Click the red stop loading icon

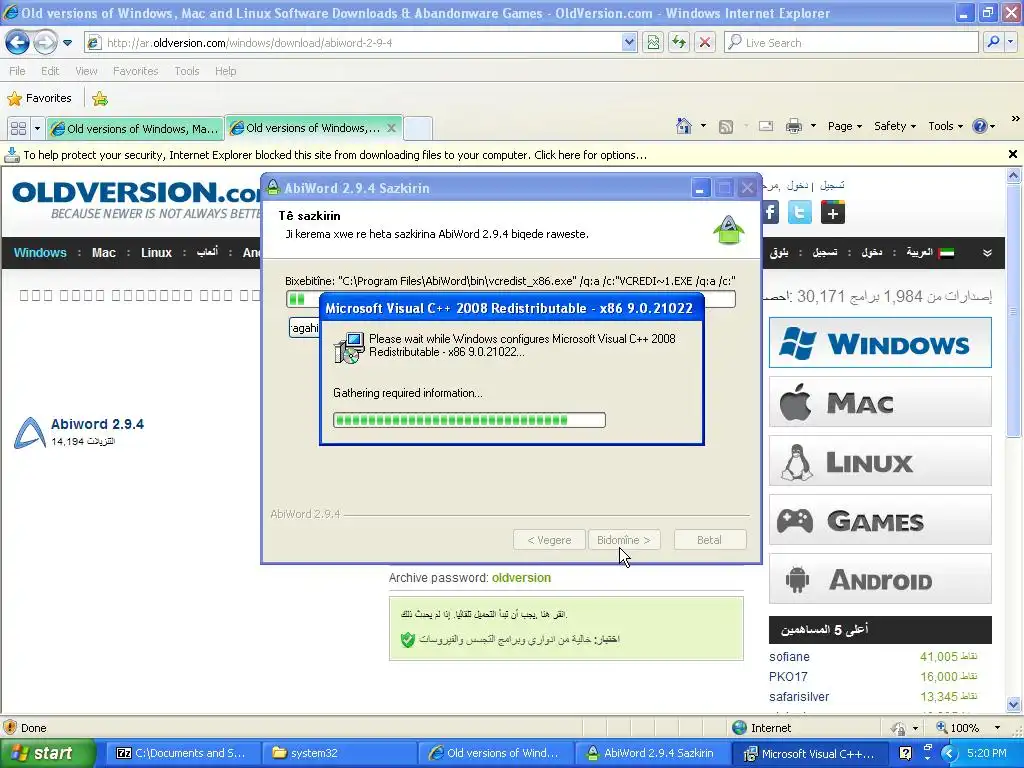coord(705,42)
